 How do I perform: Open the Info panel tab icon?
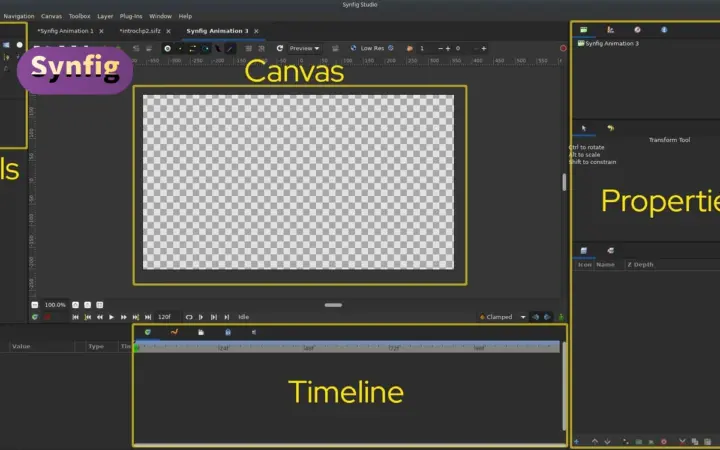tap(664, 30)
